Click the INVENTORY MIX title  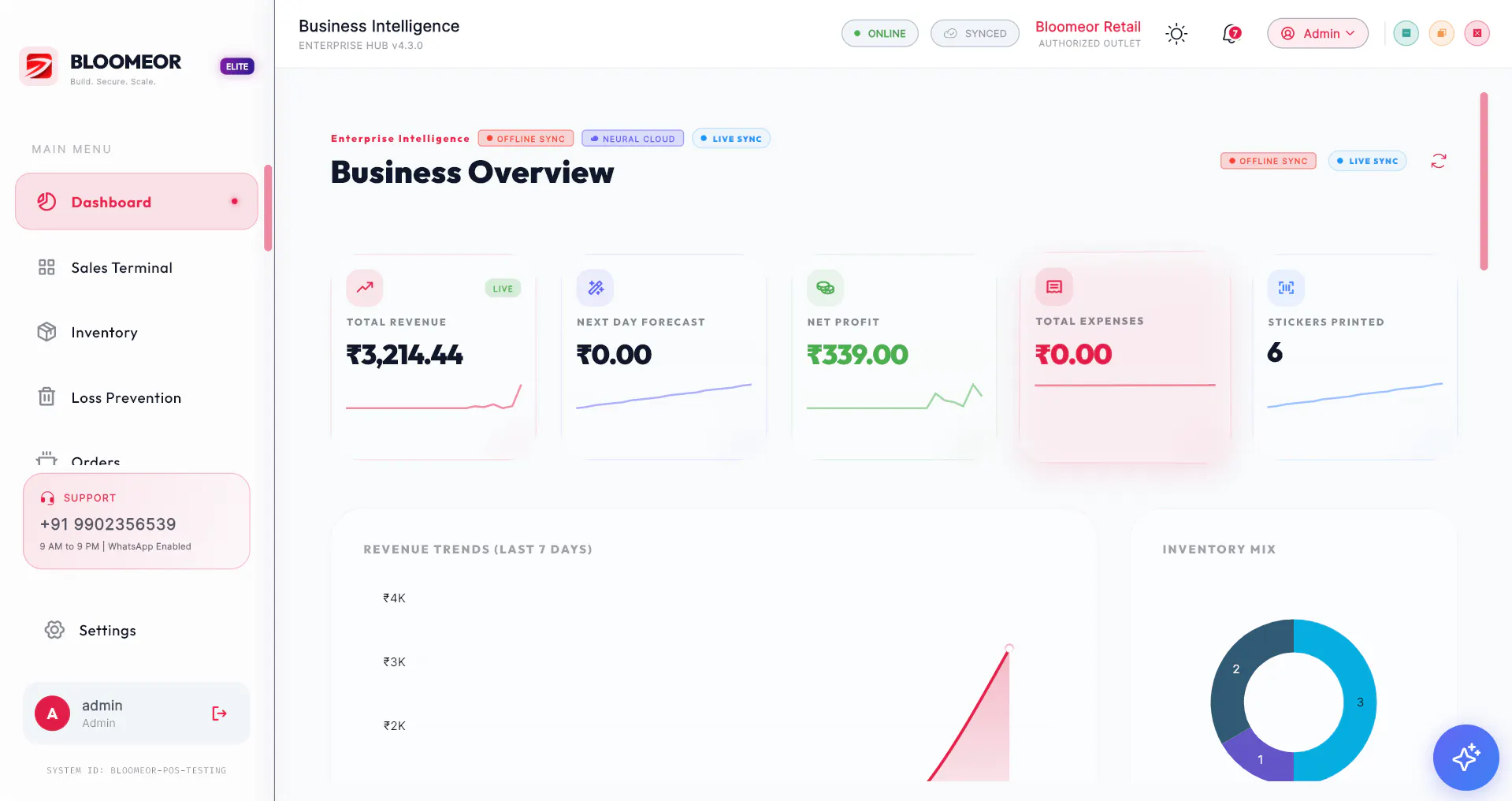(1219, 550)
